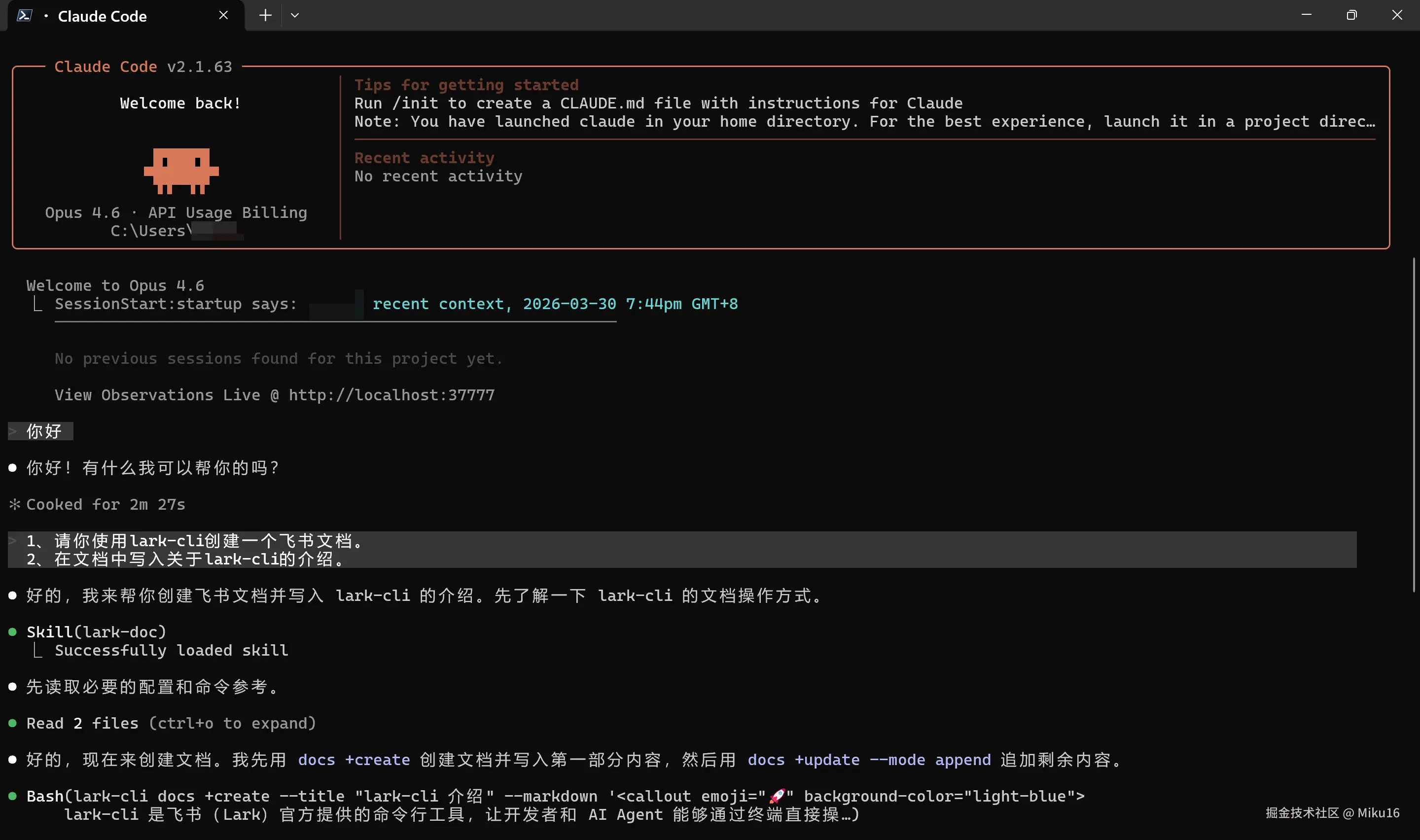
Task: Open the localhost:37777 observations link
Action: pos(391,394)
